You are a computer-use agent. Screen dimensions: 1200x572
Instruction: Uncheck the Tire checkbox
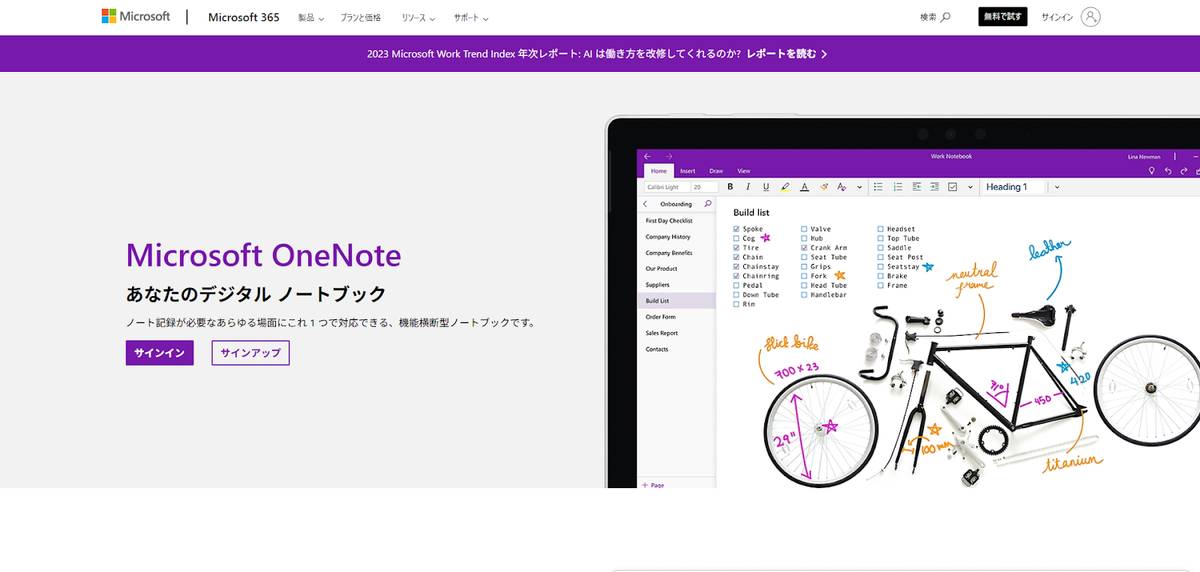click(x=737, y=248)
